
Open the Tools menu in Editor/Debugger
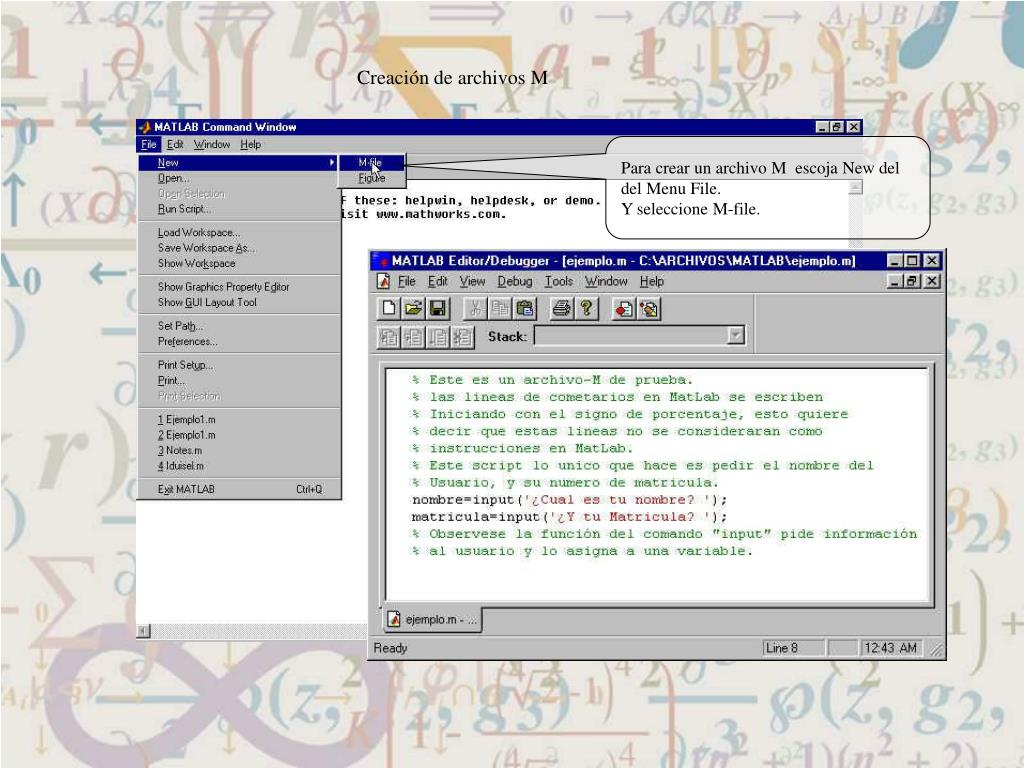559,281
